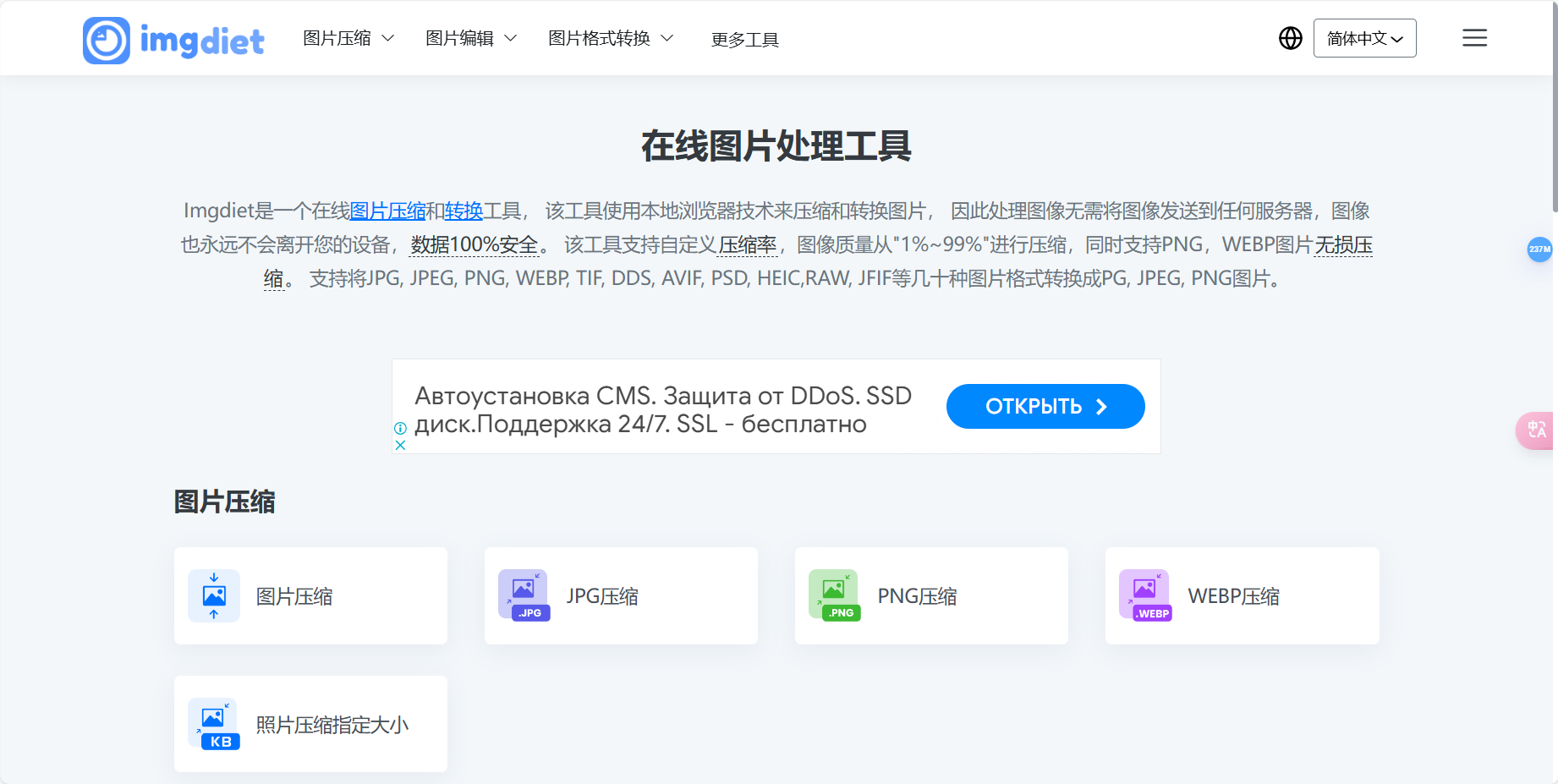Screen dimensions: 1558x784
Task: Select the PNG压缩 tool icon
Action: point(834,595)
